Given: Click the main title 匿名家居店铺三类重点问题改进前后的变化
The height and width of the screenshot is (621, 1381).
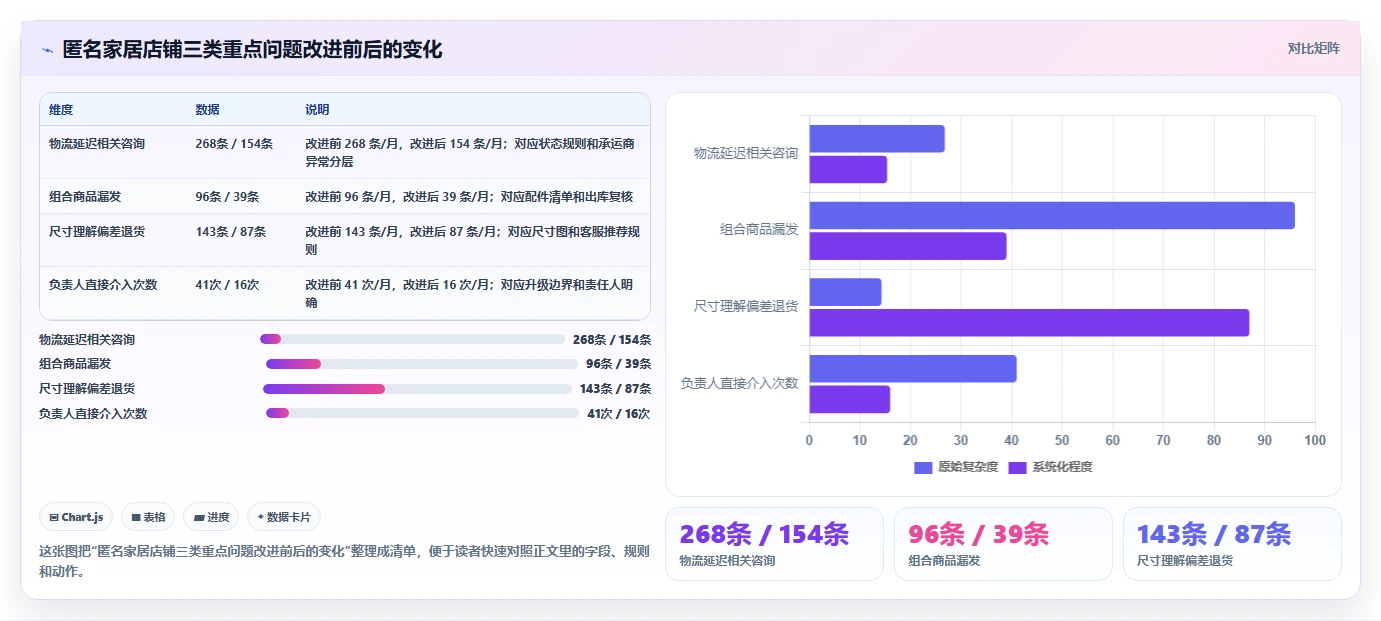Looking at the screenshot, I should tap(252, 50).
